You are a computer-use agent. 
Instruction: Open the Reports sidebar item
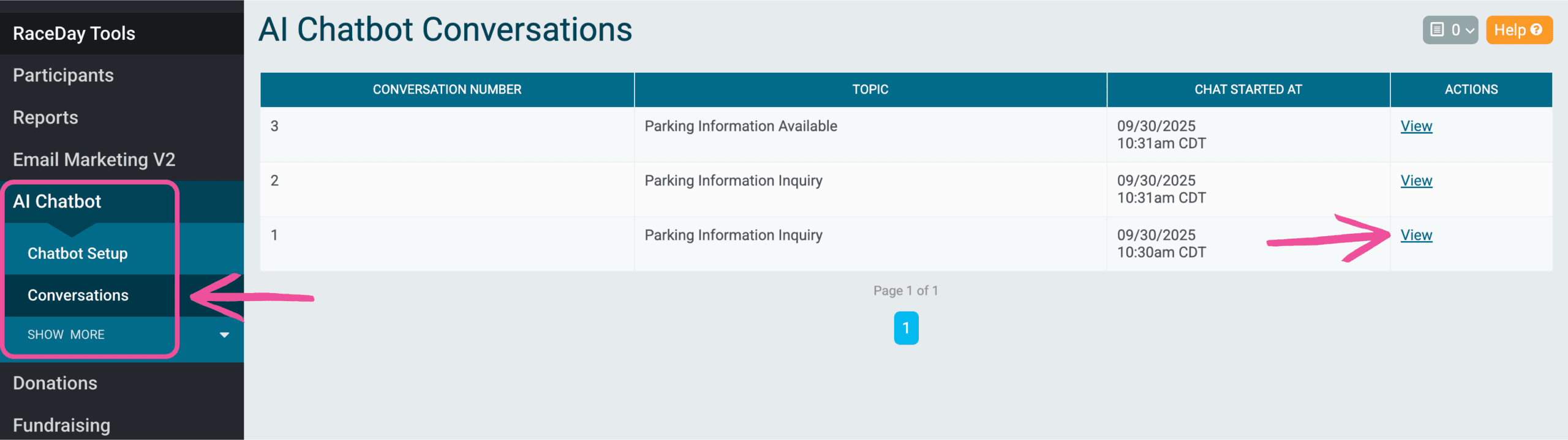(x=45, y=117)
